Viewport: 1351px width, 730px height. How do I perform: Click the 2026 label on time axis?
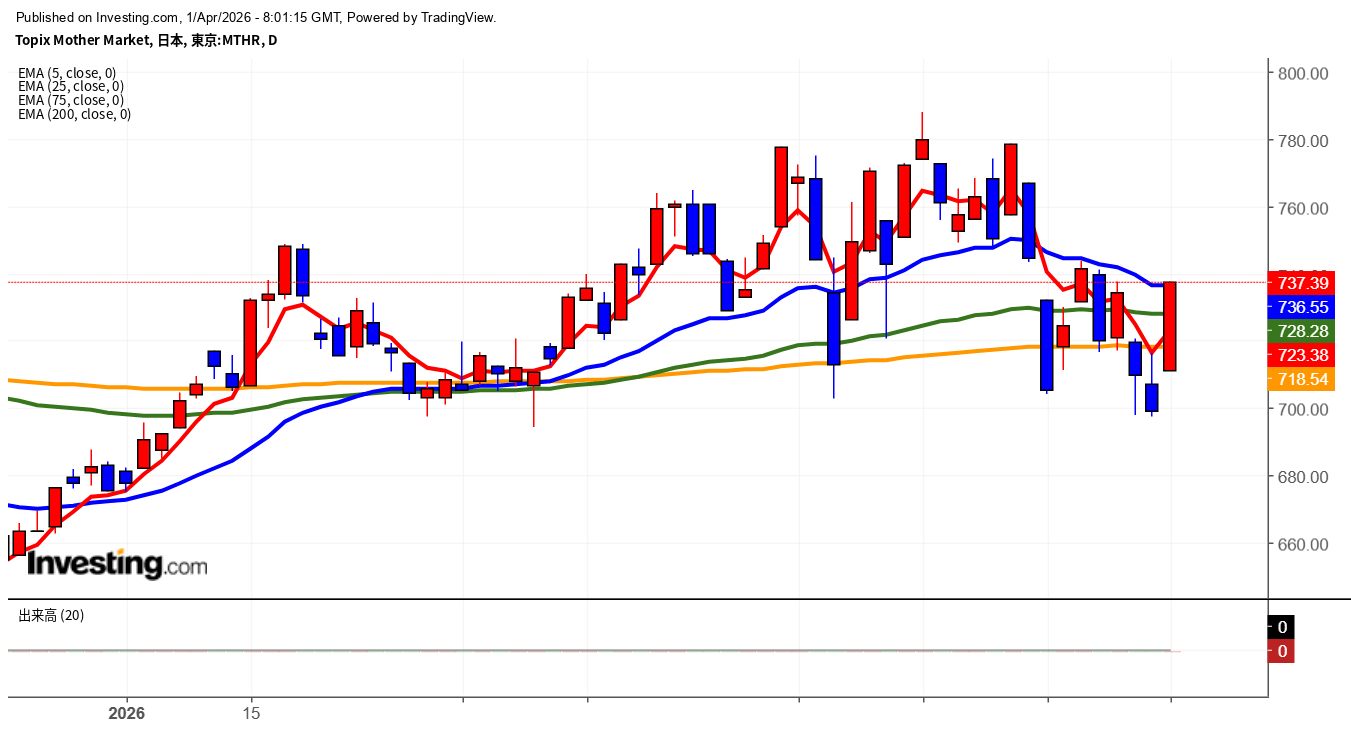point(127,714)
